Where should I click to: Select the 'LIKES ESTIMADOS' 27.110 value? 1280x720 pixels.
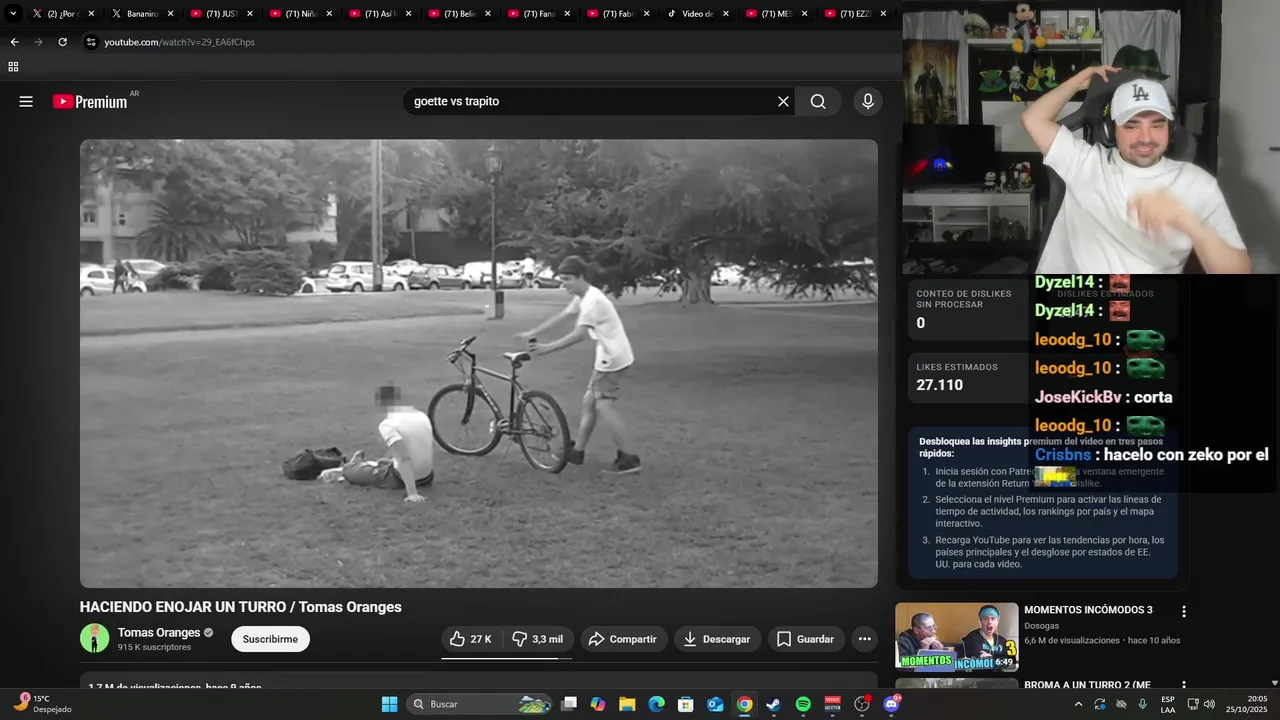940,385
